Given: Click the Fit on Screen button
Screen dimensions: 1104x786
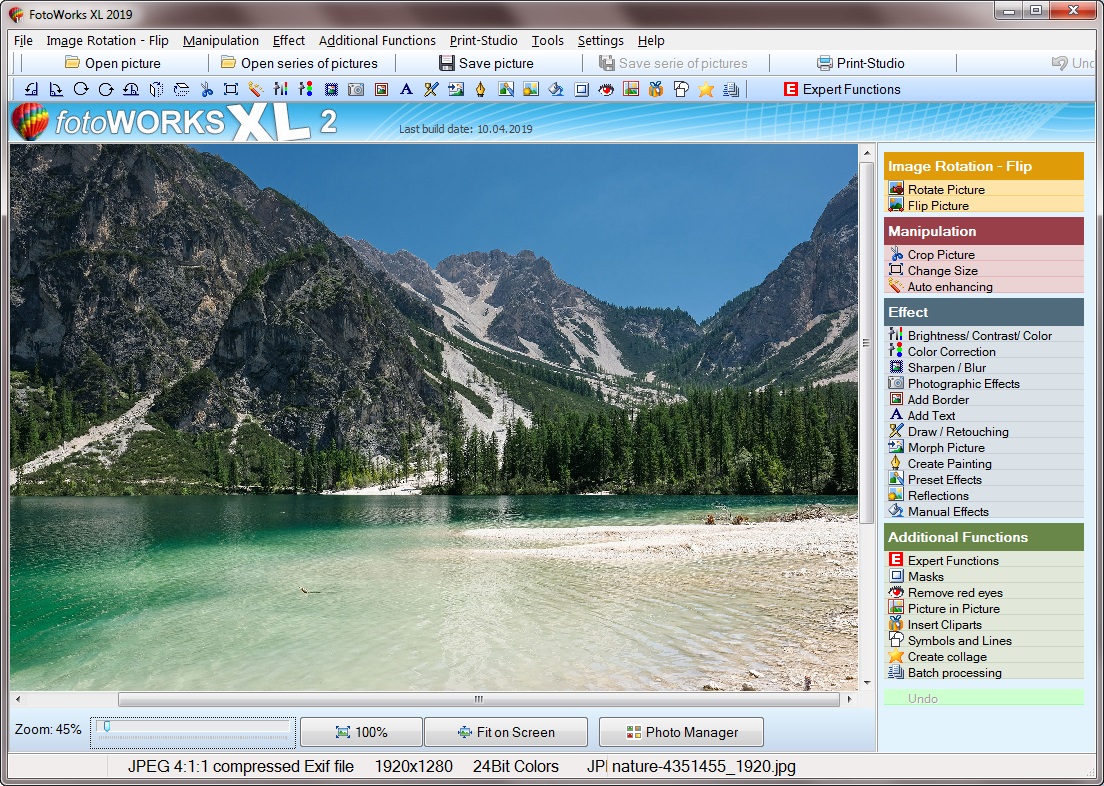Looking at the screenshot, I should [506, 732].
